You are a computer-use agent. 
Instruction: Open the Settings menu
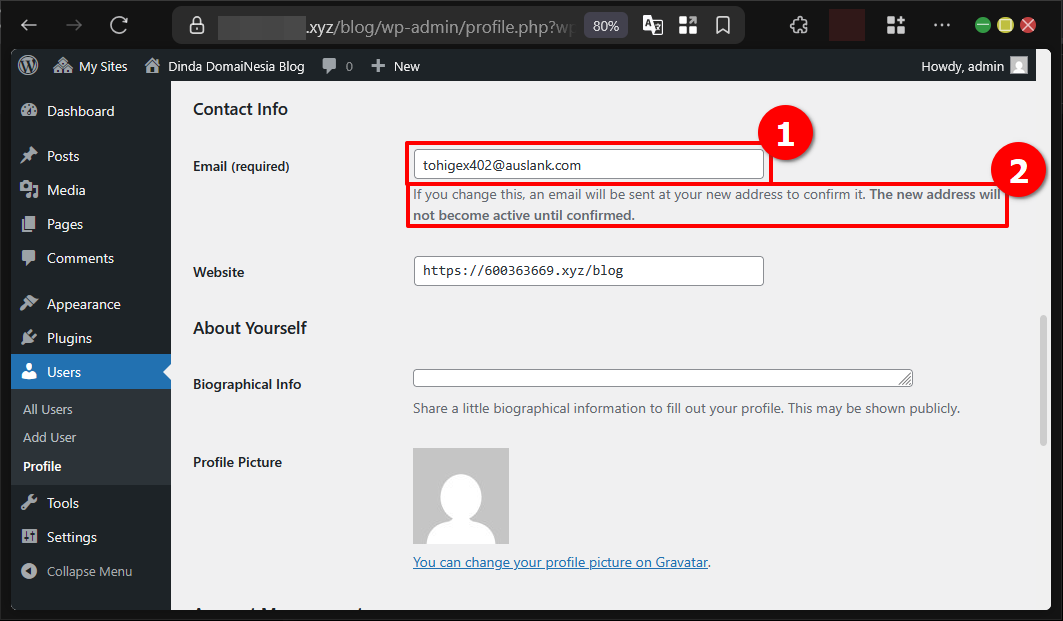pos(71,537)
